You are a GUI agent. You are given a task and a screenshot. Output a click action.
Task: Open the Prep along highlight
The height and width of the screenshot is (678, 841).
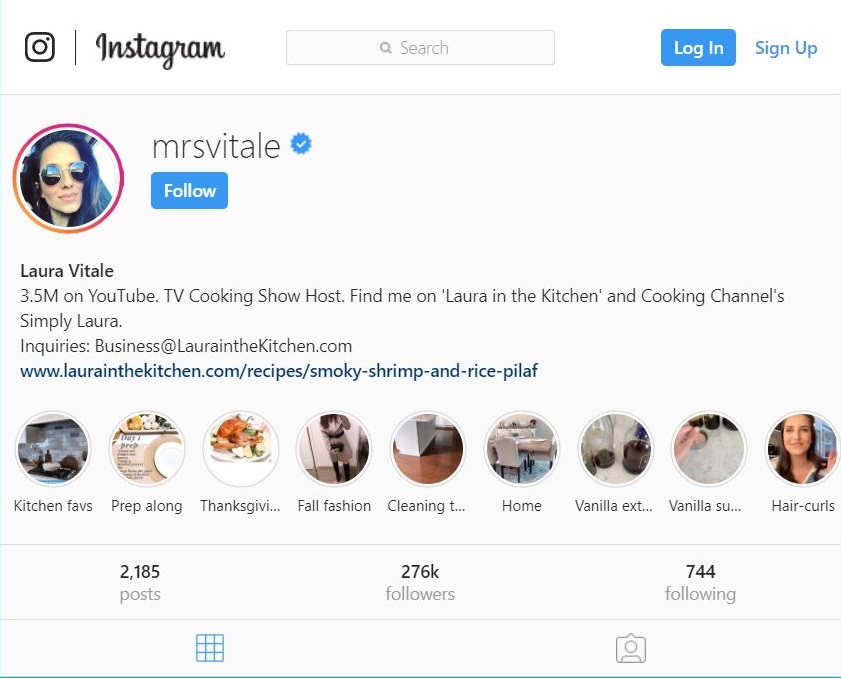[147, 449]
